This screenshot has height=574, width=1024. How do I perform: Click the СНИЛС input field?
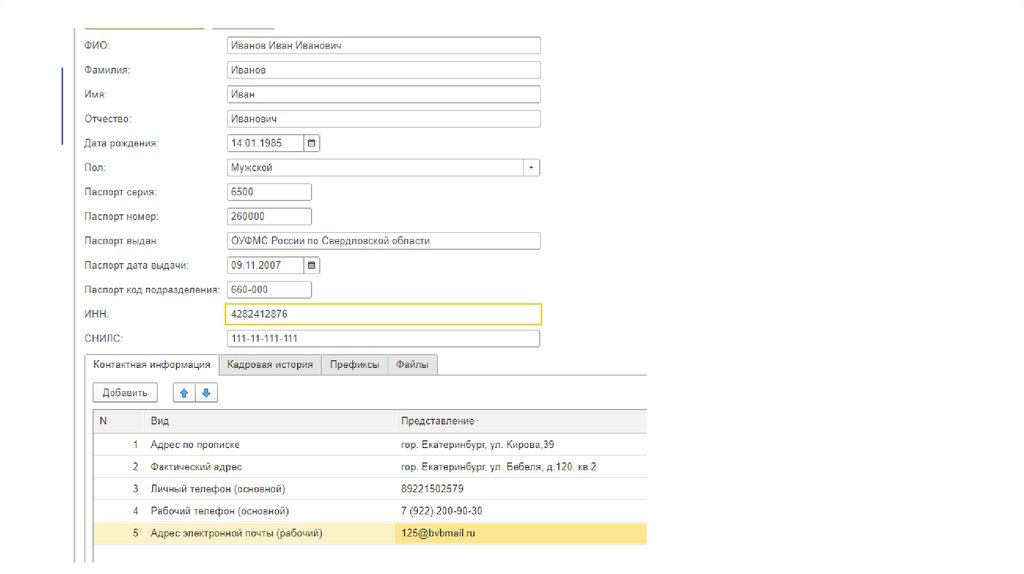pyautogui.click(x=384, y=338)
